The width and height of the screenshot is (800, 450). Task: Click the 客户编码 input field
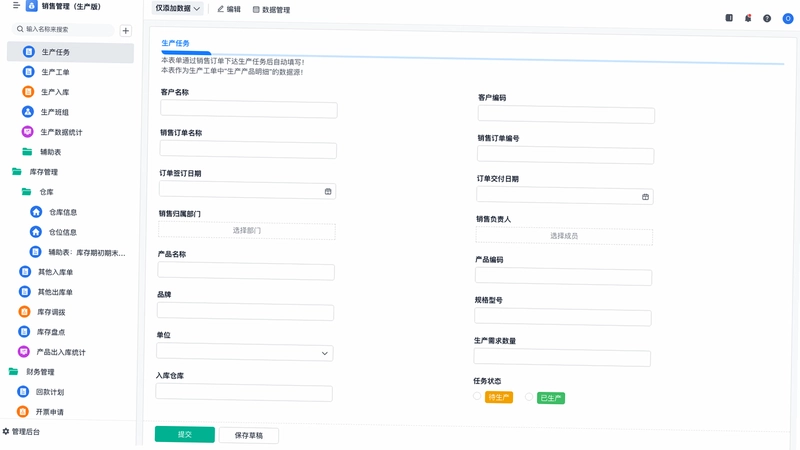pos(566,115)
